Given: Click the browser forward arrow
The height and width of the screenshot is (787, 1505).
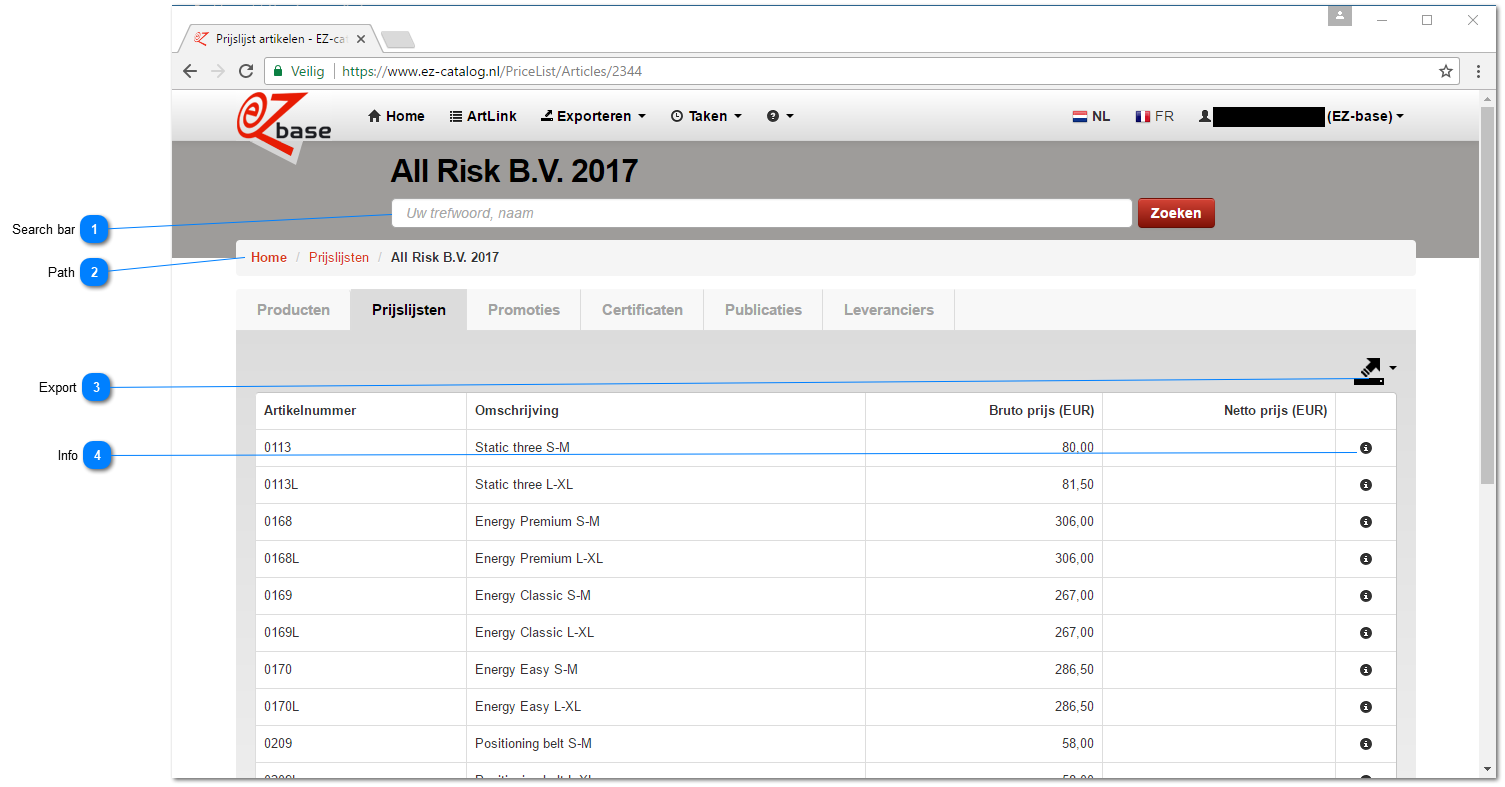Looking at the screenshot, I should pyautogui.click(x=218, y=71).
